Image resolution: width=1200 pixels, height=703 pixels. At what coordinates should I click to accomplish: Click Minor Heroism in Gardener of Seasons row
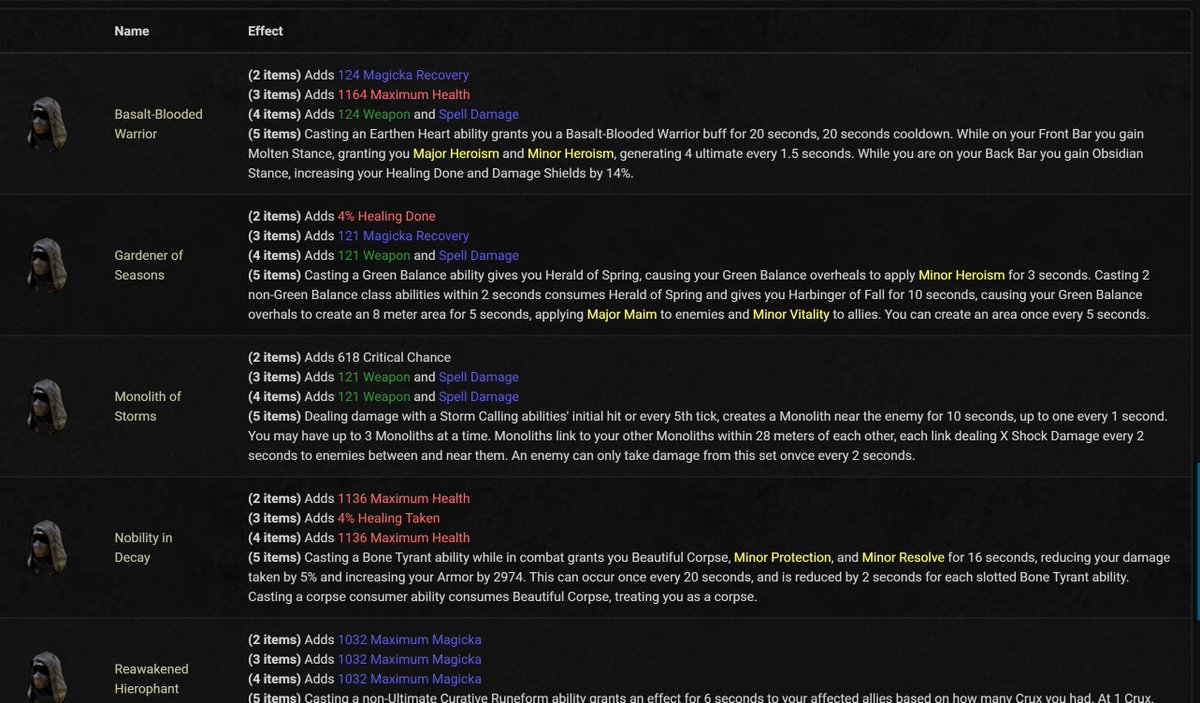961,275
